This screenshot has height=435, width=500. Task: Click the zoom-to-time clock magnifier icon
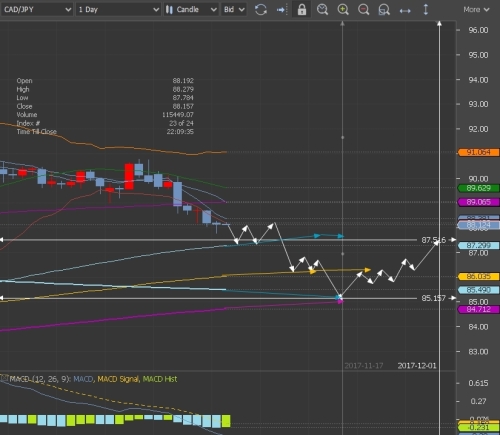tap(322, 10)
